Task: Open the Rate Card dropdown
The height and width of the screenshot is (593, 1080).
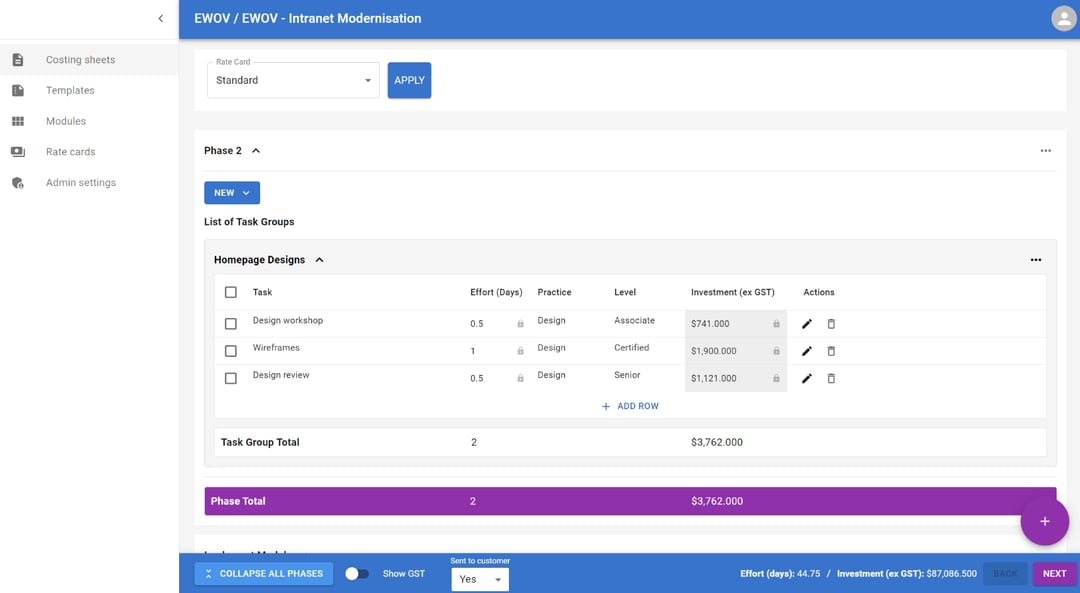Action: pyautogui.click(x=292, y=79)
